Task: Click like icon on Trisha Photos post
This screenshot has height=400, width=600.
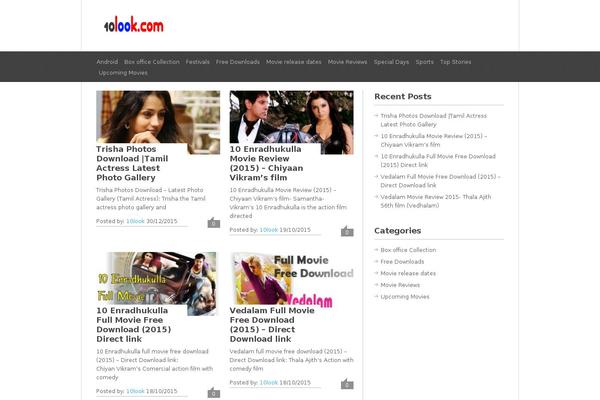Action: coord(214,222)
